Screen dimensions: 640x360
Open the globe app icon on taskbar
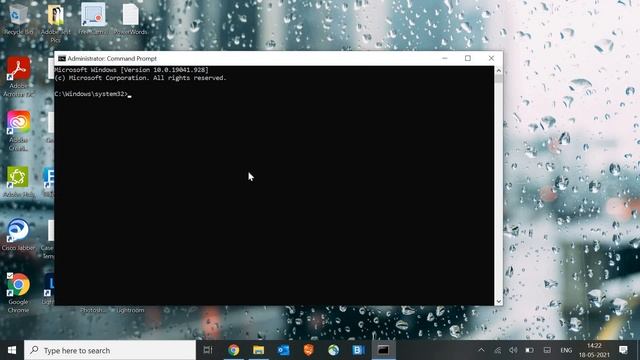point(333,350)
